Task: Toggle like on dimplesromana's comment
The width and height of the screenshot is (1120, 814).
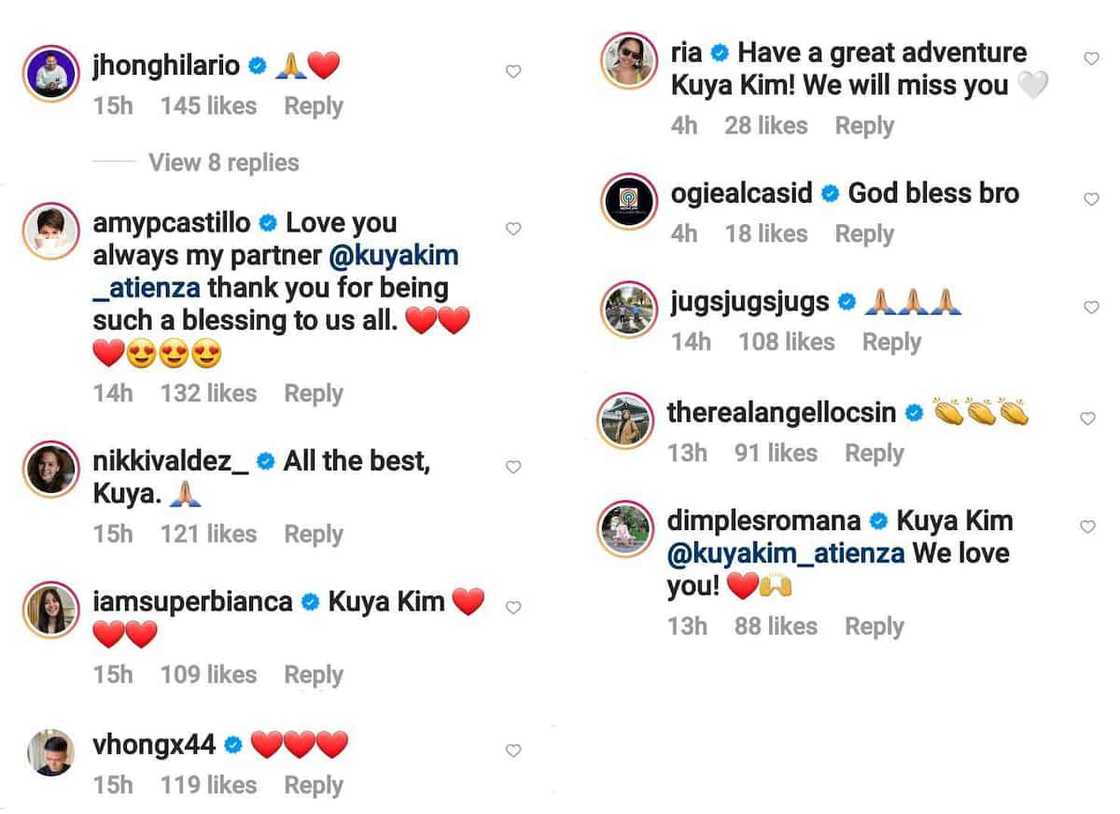Action: [x=1087, y=527]
